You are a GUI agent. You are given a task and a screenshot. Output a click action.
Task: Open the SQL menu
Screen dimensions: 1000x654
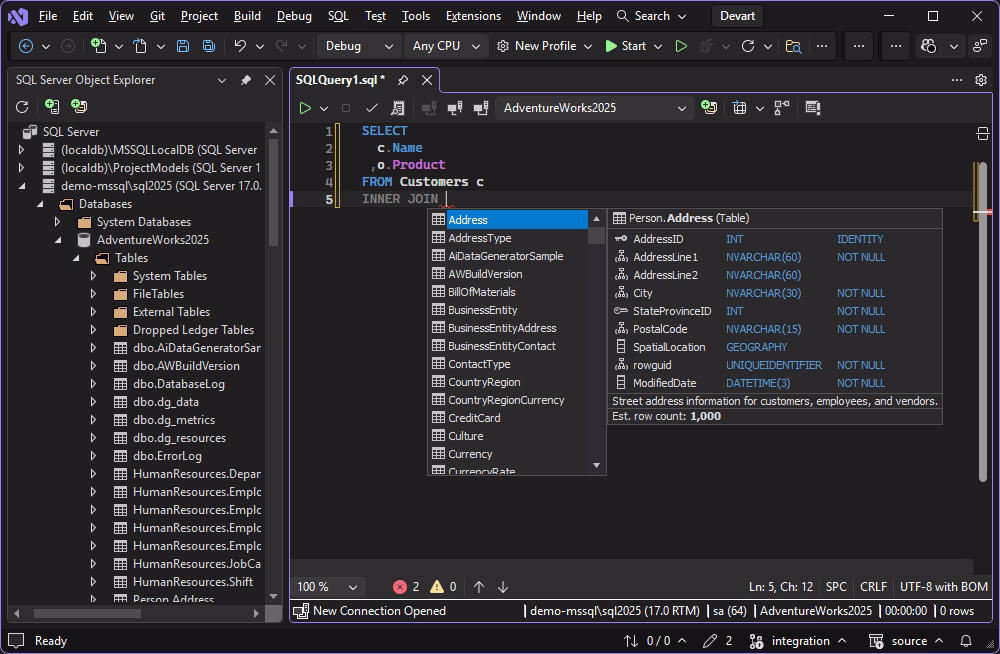[338, 16]
